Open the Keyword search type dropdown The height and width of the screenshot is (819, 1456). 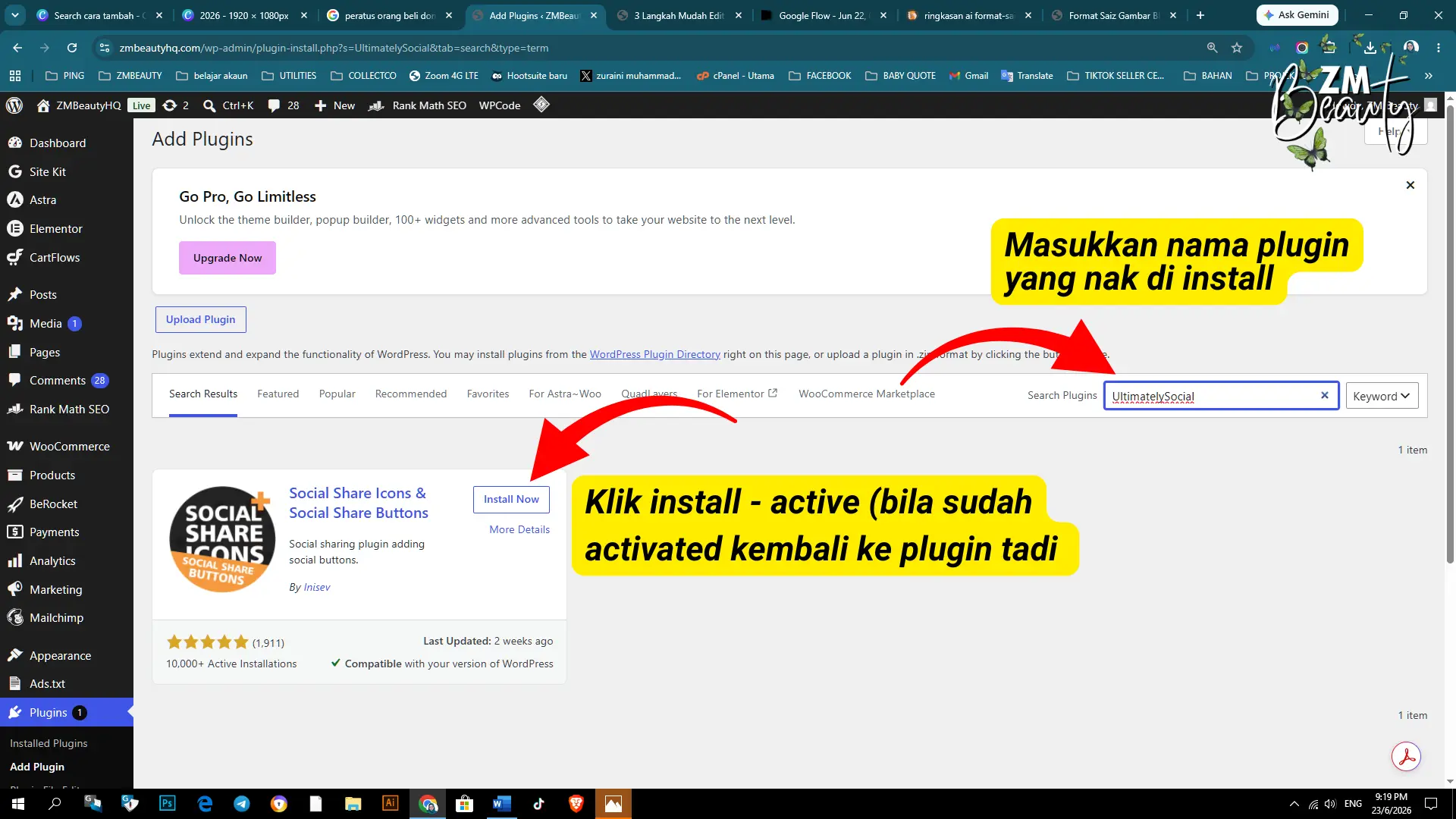point(1382,396)
